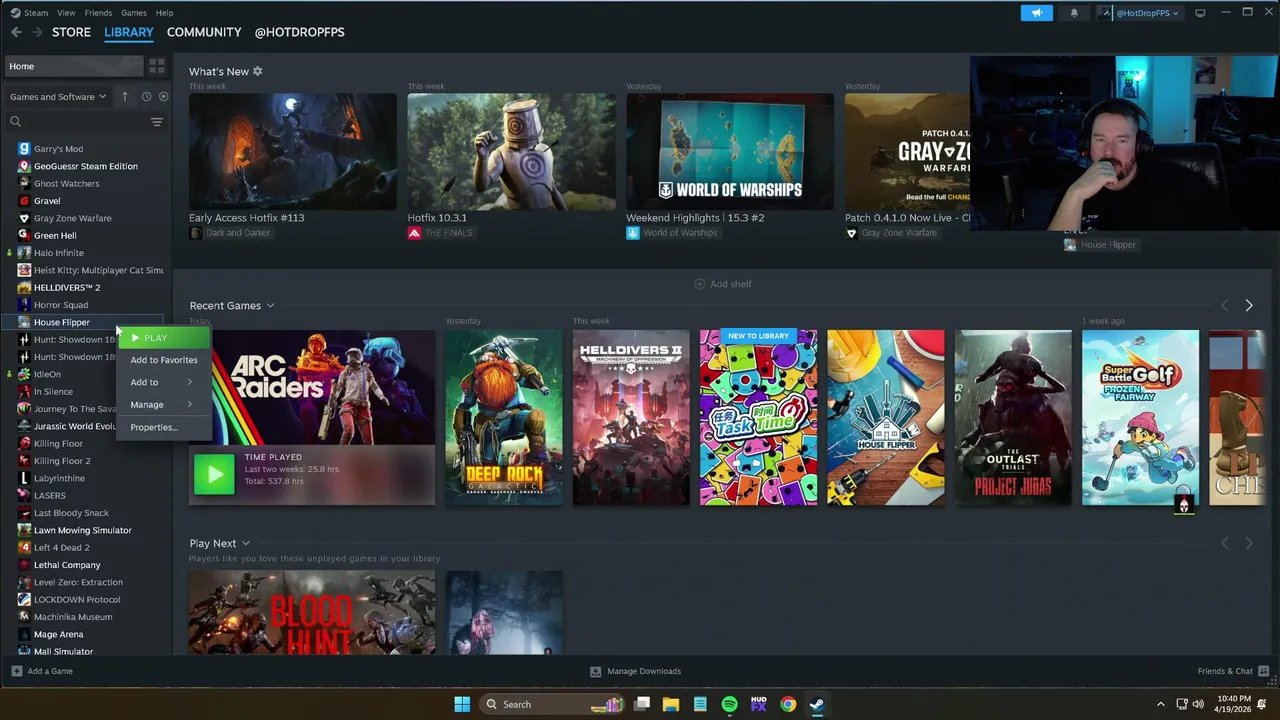Click the sort-by-recent clock icon in sidebar
This screenshot has width=1280, height=720.
tap(146, 97)
